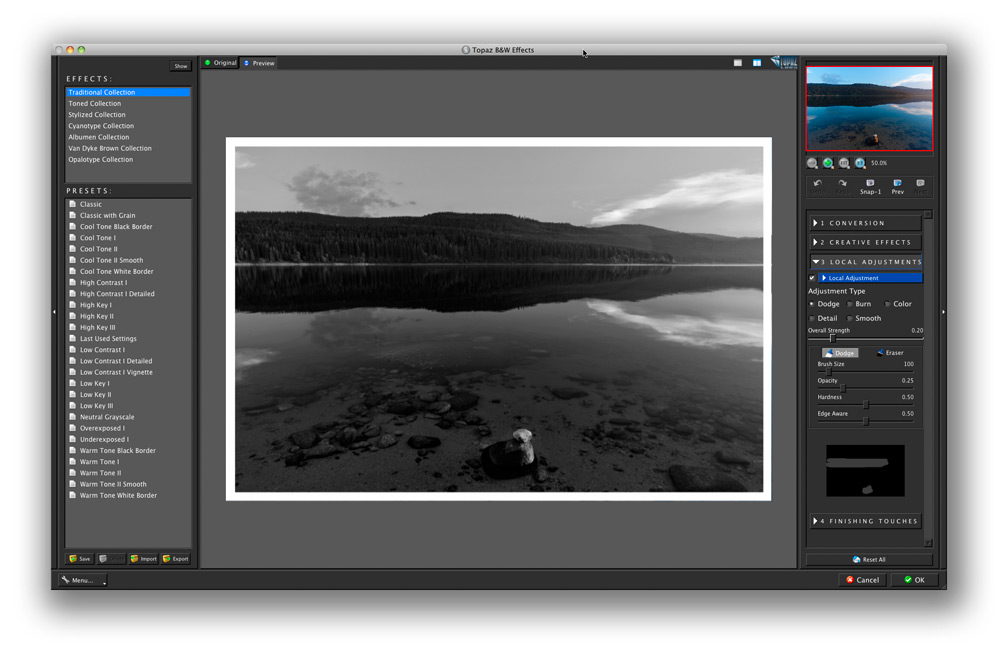This screenshot has height=659, width=1000.
Task: Select the Detail adjustment type
Action: point(812,318)
